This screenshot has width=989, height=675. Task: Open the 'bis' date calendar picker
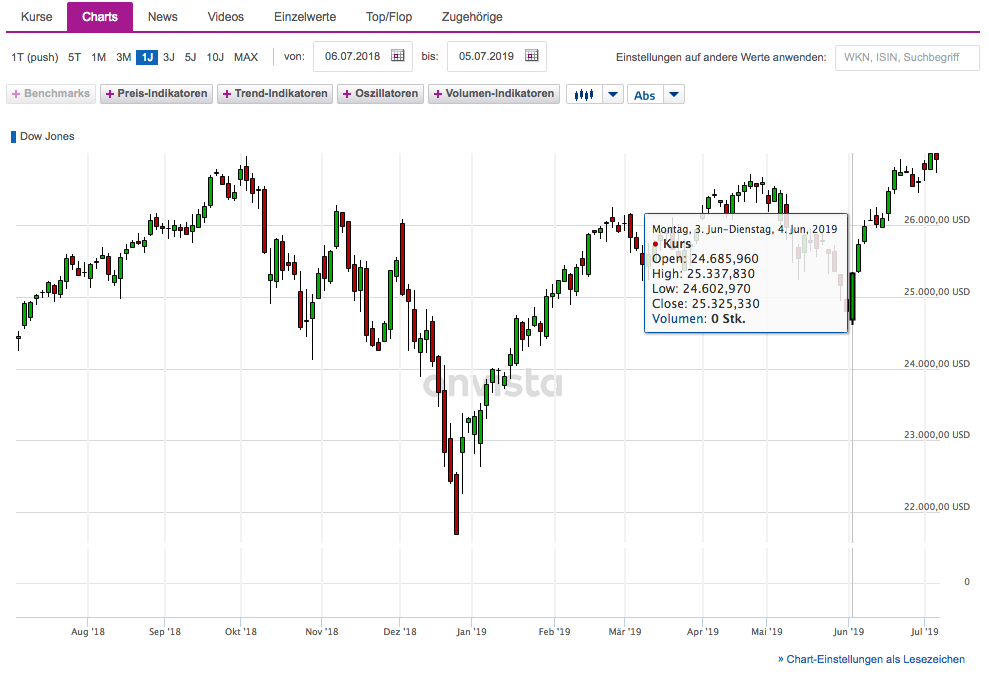coord(531,56)
